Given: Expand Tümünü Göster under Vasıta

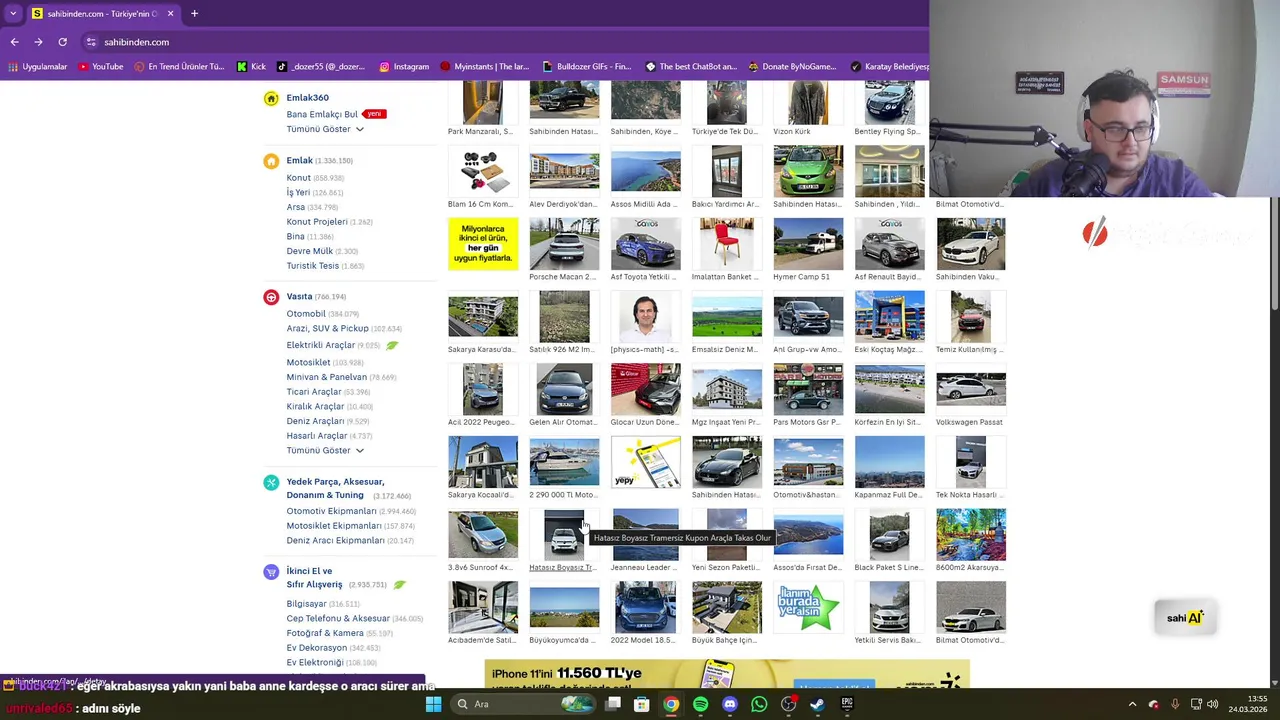Looking at the screenshot, I should (x=325, y=450).
